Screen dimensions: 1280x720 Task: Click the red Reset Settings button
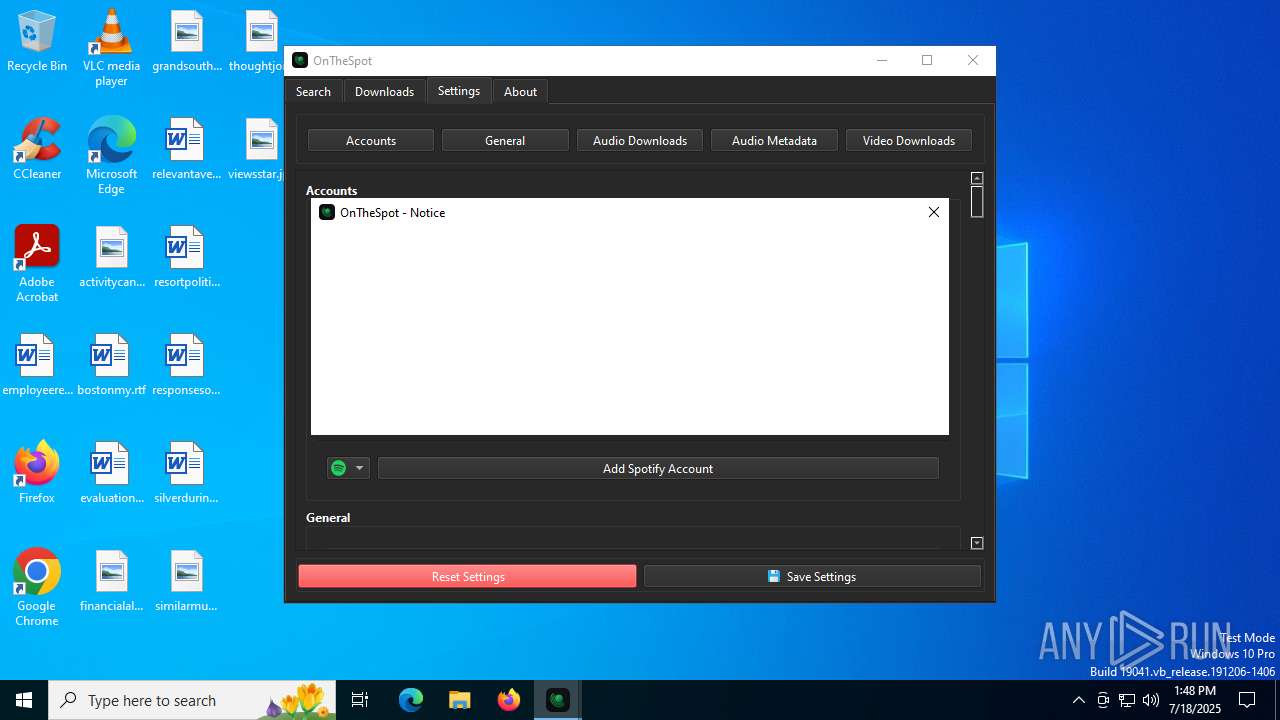tap(467, 576)
